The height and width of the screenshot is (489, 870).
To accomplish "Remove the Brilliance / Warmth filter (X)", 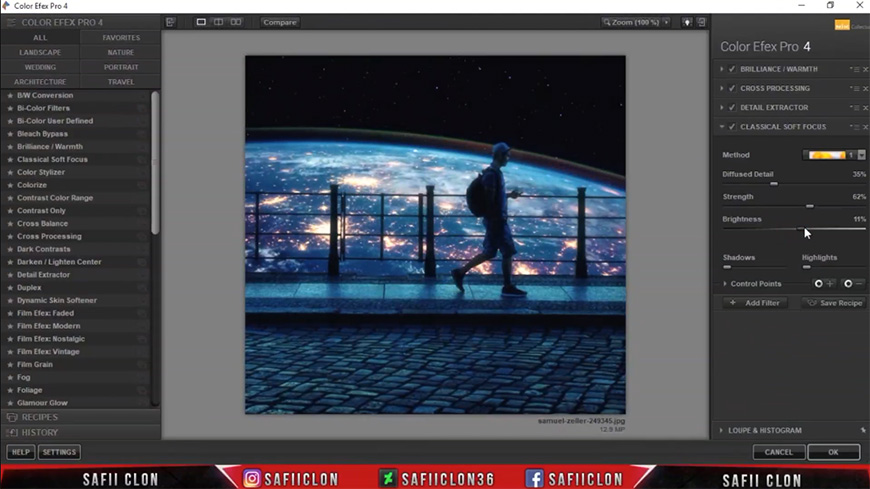I will (x=865, y=69).
